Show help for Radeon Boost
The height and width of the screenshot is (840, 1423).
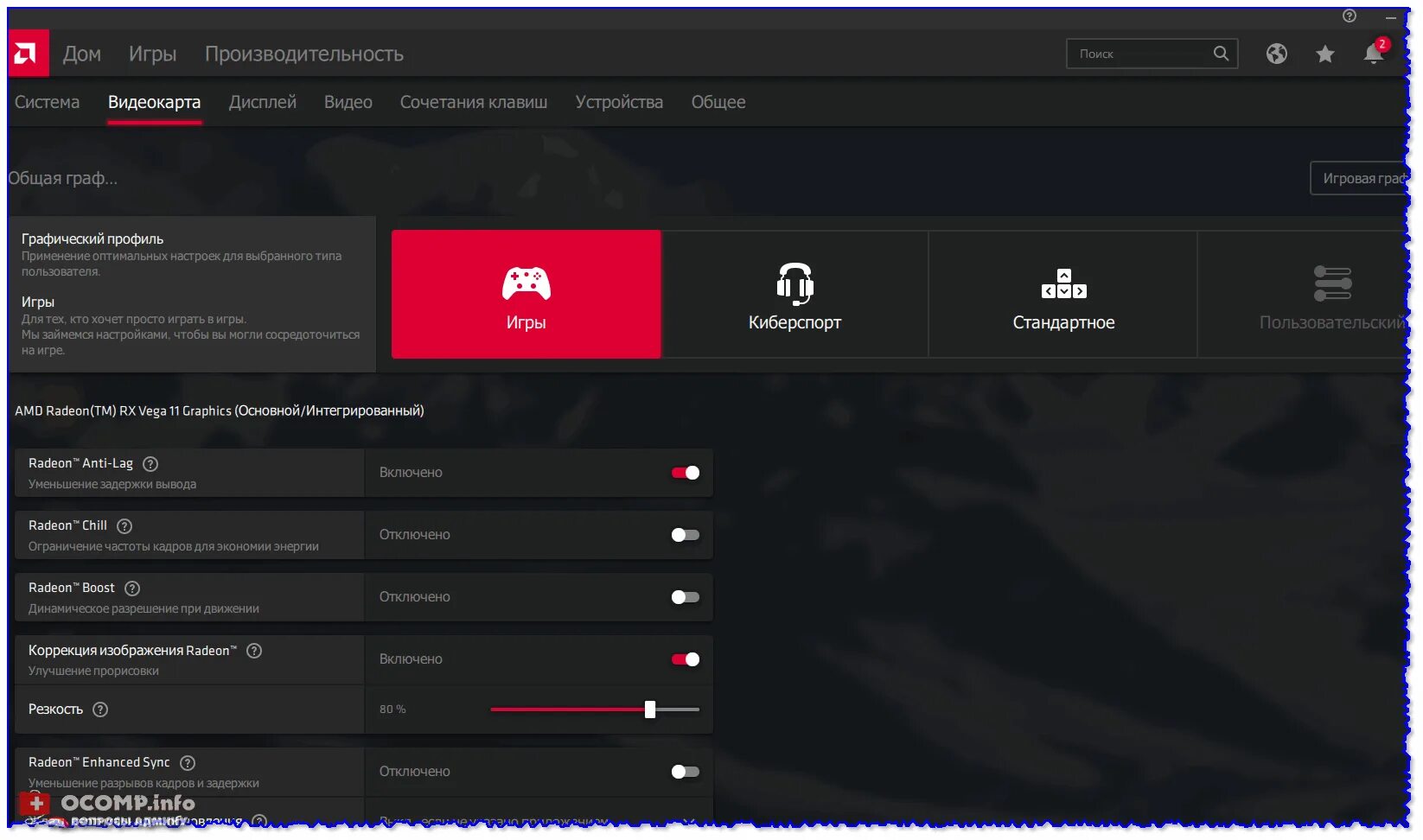[132, 589]
